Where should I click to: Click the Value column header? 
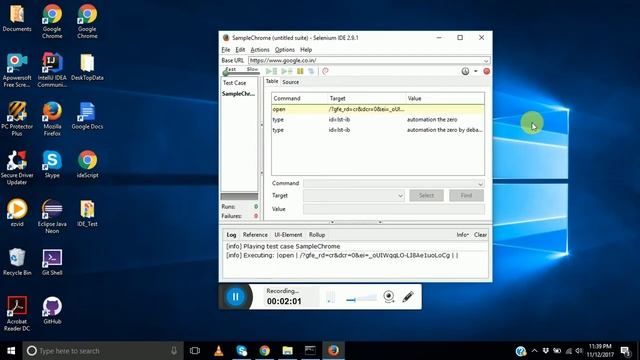tap(445, 98)
